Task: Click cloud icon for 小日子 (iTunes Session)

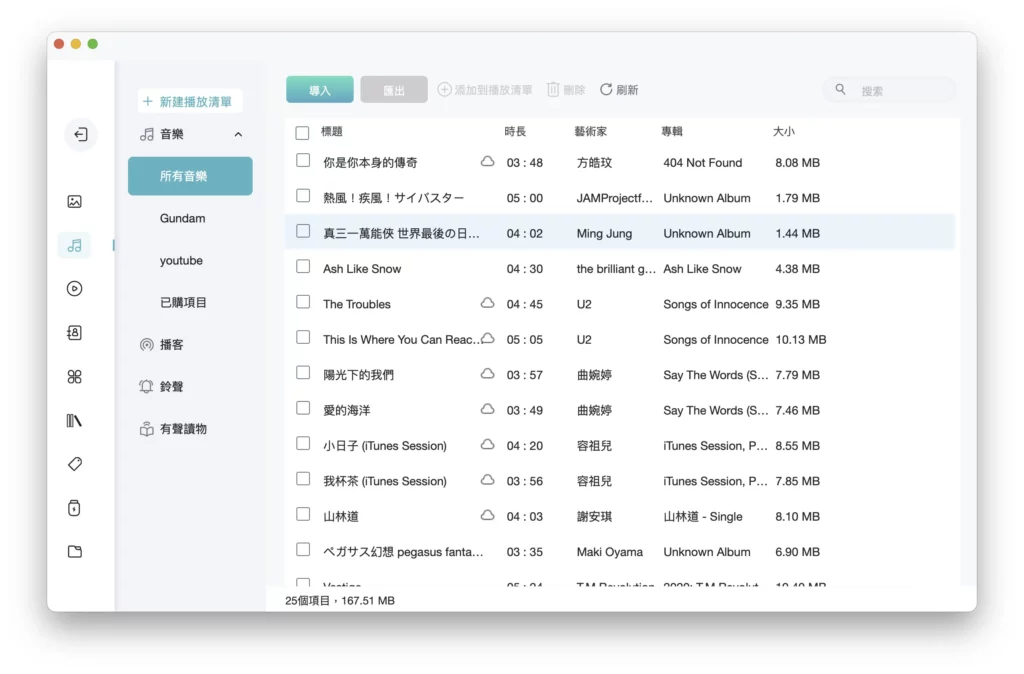Action: (487, 444)
